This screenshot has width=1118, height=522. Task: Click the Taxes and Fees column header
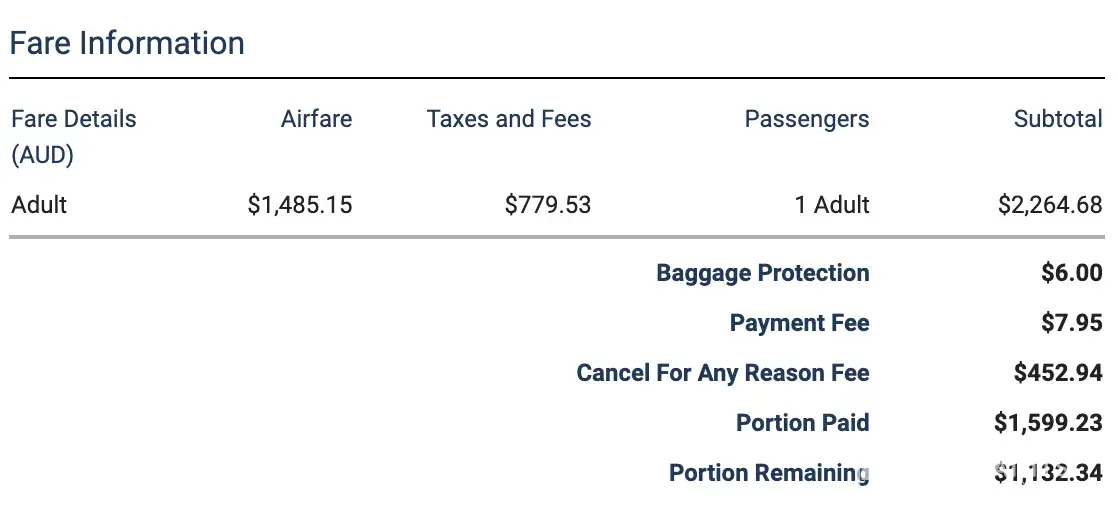click(x=509, y=119)
